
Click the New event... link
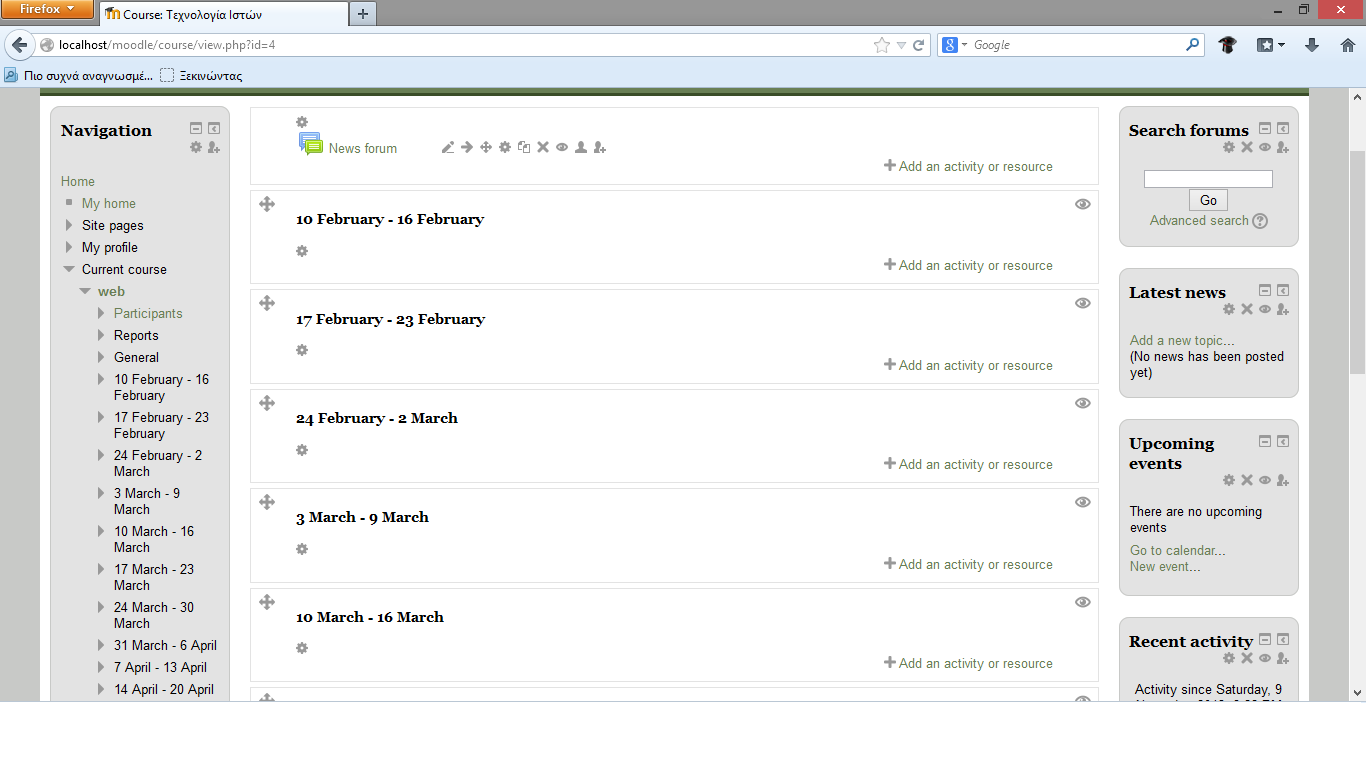(x=1165, y=566)
